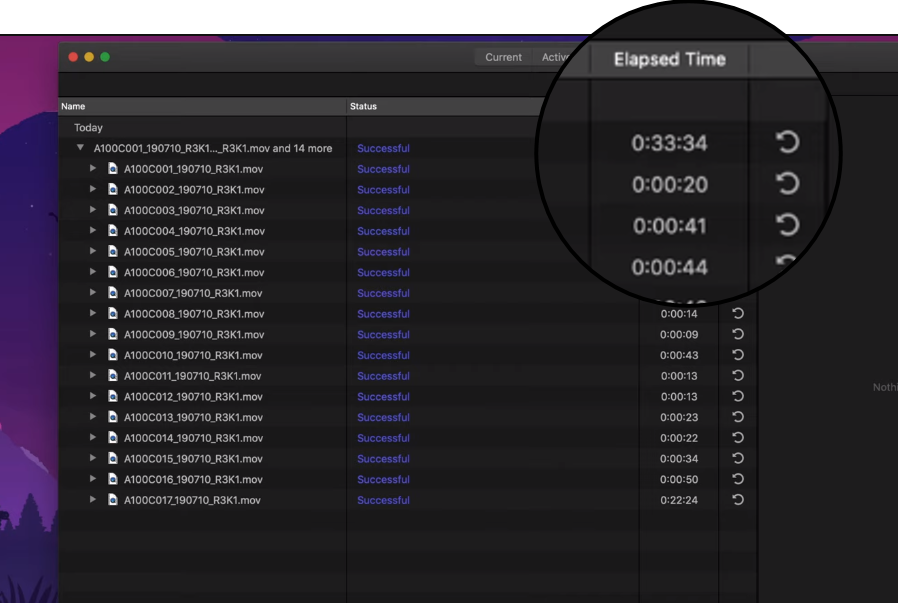Image resolution: width=898 pixels, height=603 pixels.
Task: Retry transfer of A100C016_190710_R3K1.mov
Action: [x=737, y=479]
